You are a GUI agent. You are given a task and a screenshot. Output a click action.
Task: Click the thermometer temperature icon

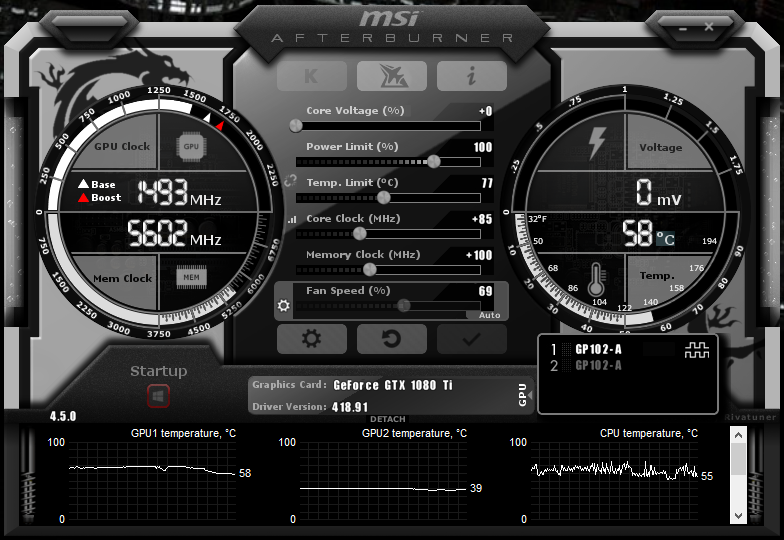(x=596, y=279)
